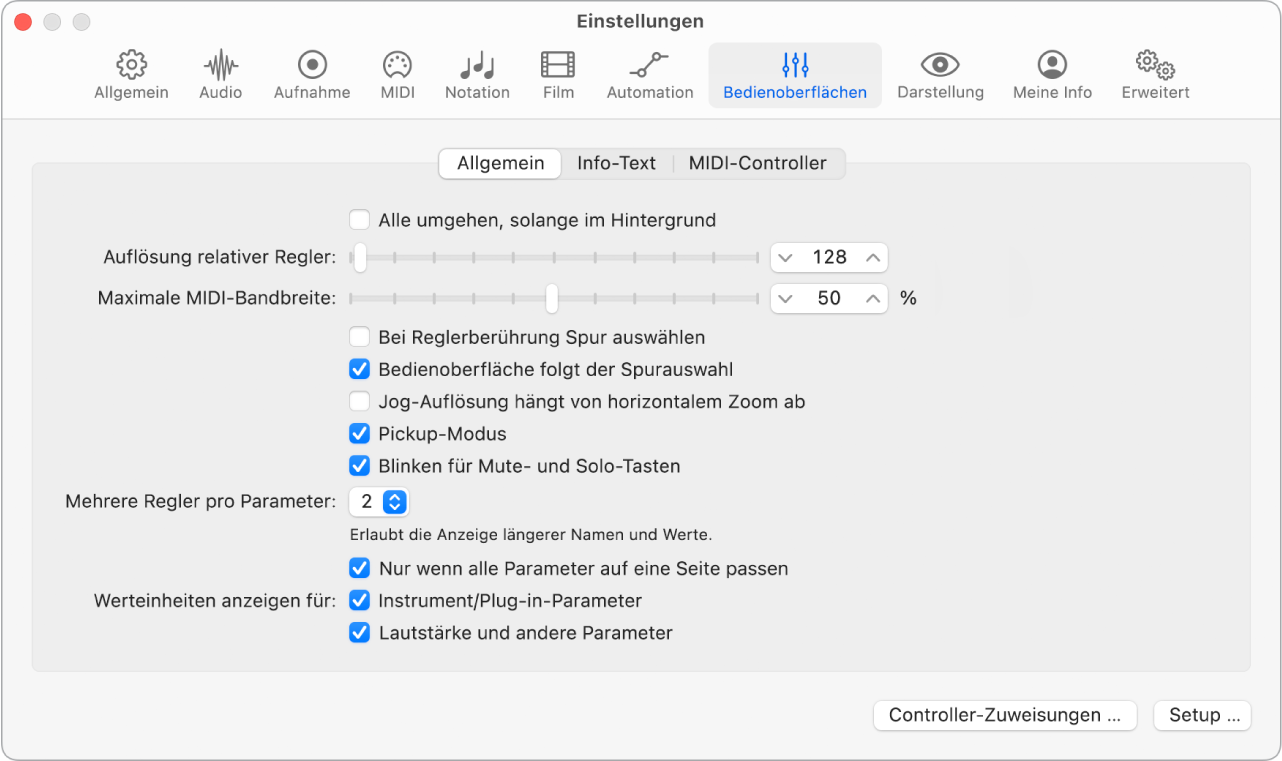Check 'Bei Reglerberührung Spur auswählen'
This screenshot has width=1282, height=761.
point(359,337)
